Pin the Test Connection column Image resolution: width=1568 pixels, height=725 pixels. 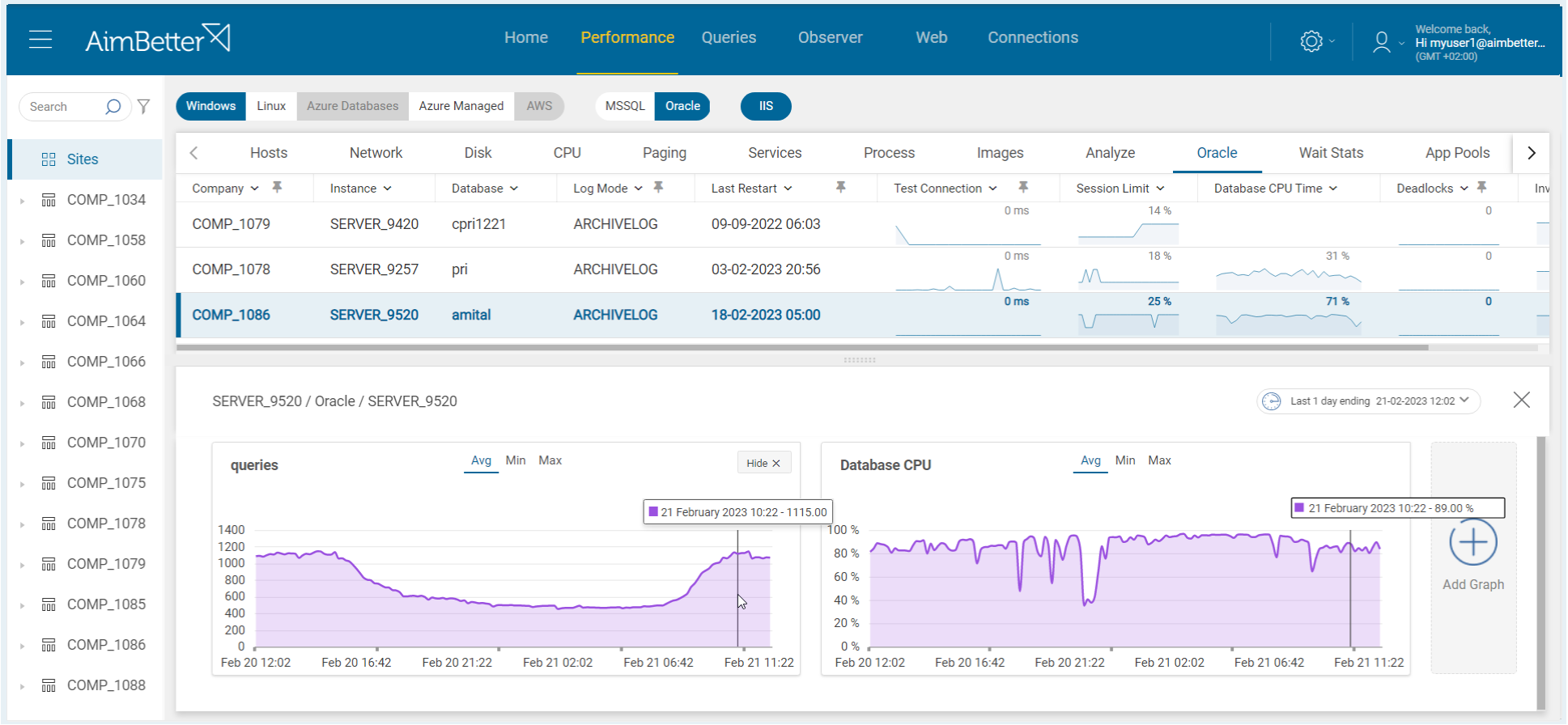[1023, 187]
